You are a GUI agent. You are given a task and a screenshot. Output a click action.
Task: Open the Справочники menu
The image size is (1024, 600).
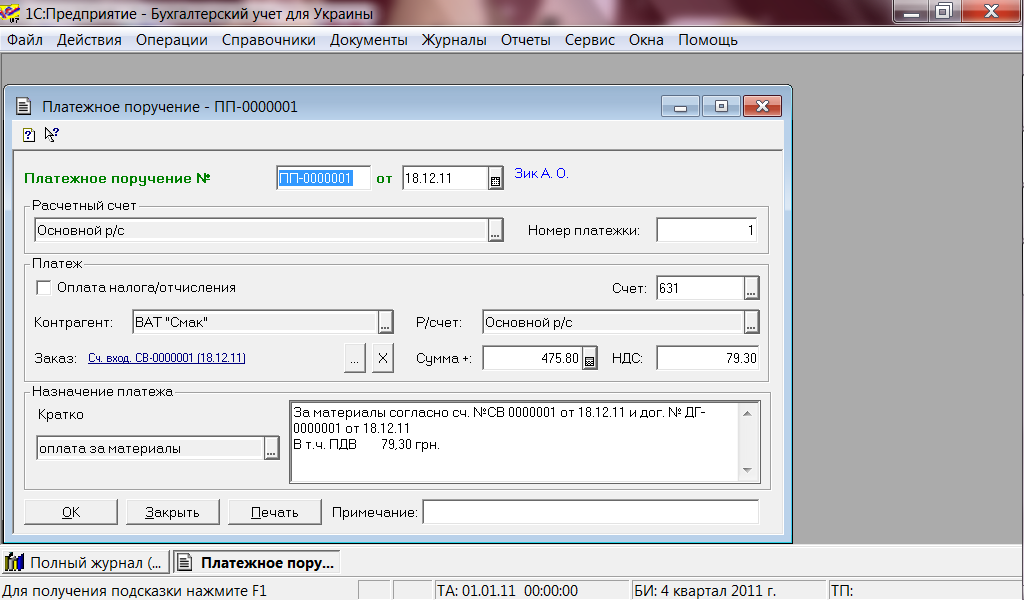click(x=268, y=40)
